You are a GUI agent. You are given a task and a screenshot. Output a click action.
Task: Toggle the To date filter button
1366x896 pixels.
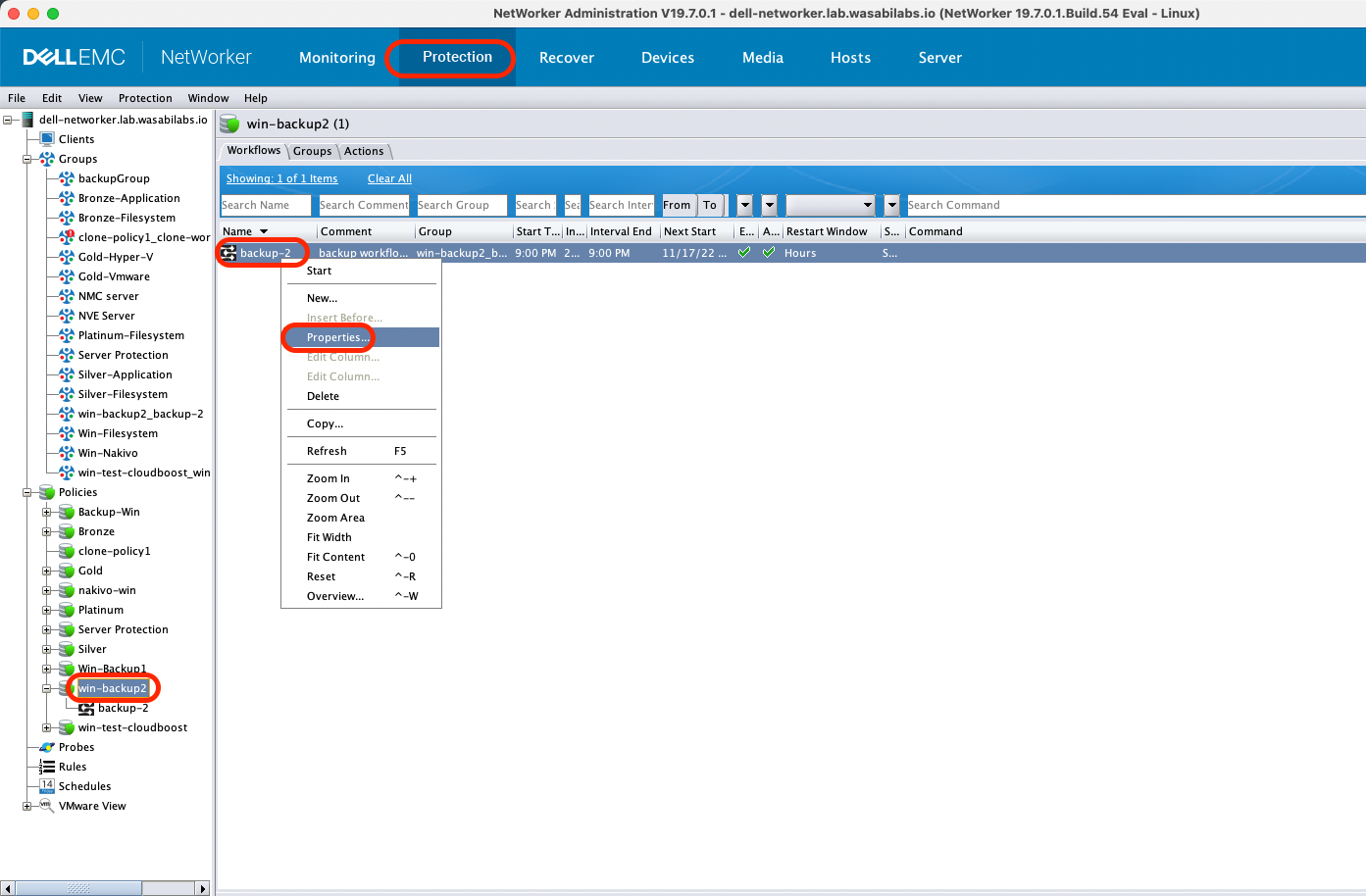pyautogui.click(x=711, y=205)
